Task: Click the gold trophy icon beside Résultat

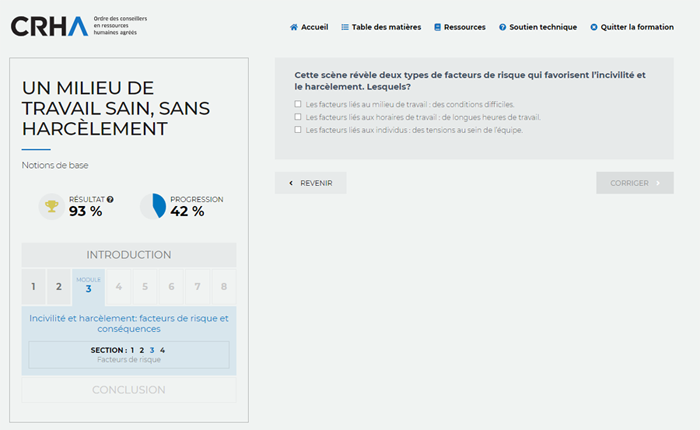Action: 52,206
